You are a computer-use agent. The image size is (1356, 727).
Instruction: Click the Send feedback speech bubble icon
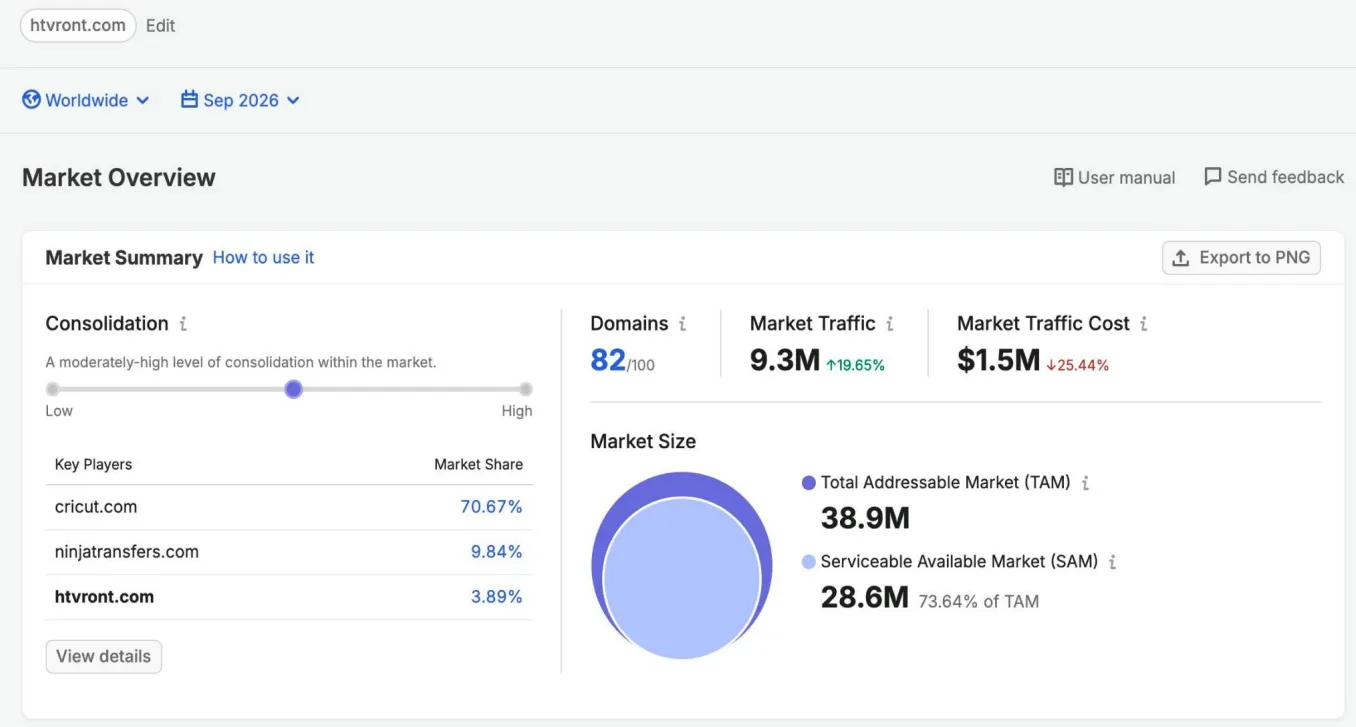point(1213,177)
